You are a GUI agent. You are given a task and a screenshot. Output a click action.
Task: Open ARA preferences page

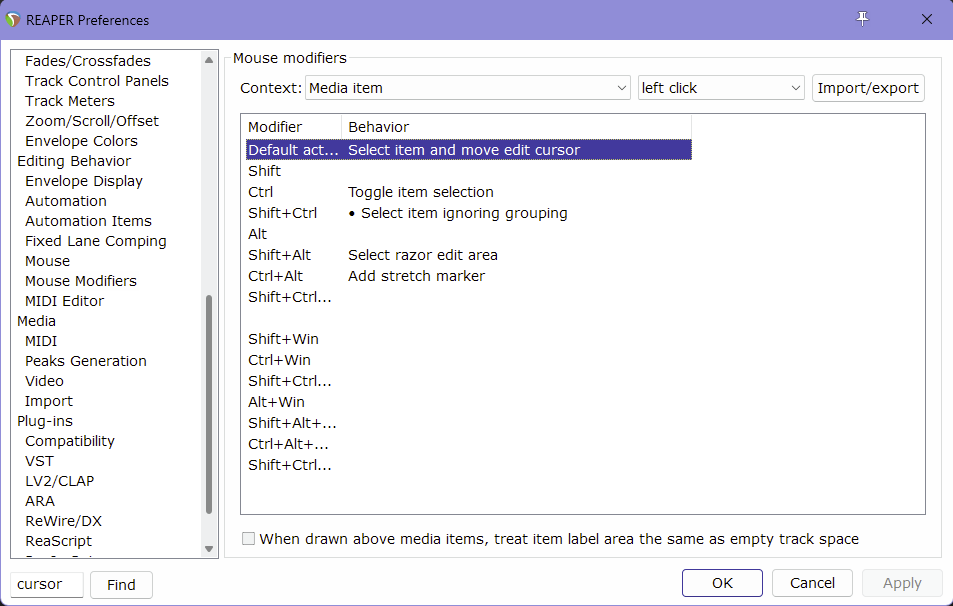coord(40,501)
